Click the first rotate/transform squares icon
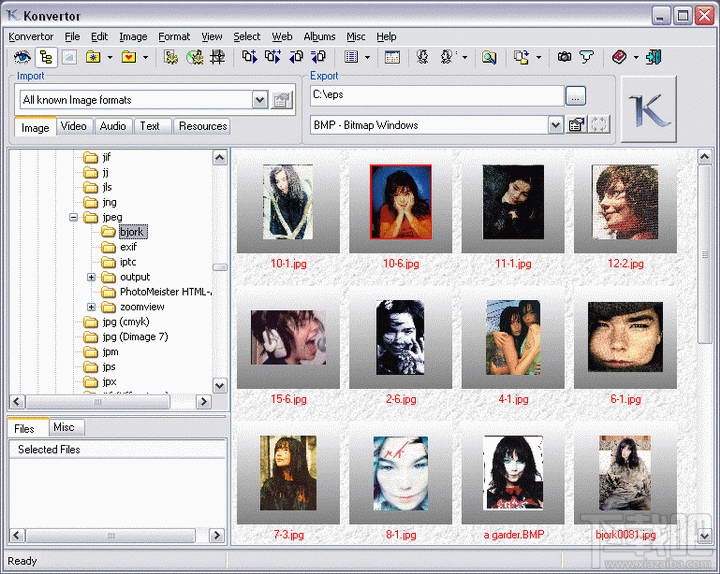Viewport: 720px width, 574px height. tap(249, 57)
